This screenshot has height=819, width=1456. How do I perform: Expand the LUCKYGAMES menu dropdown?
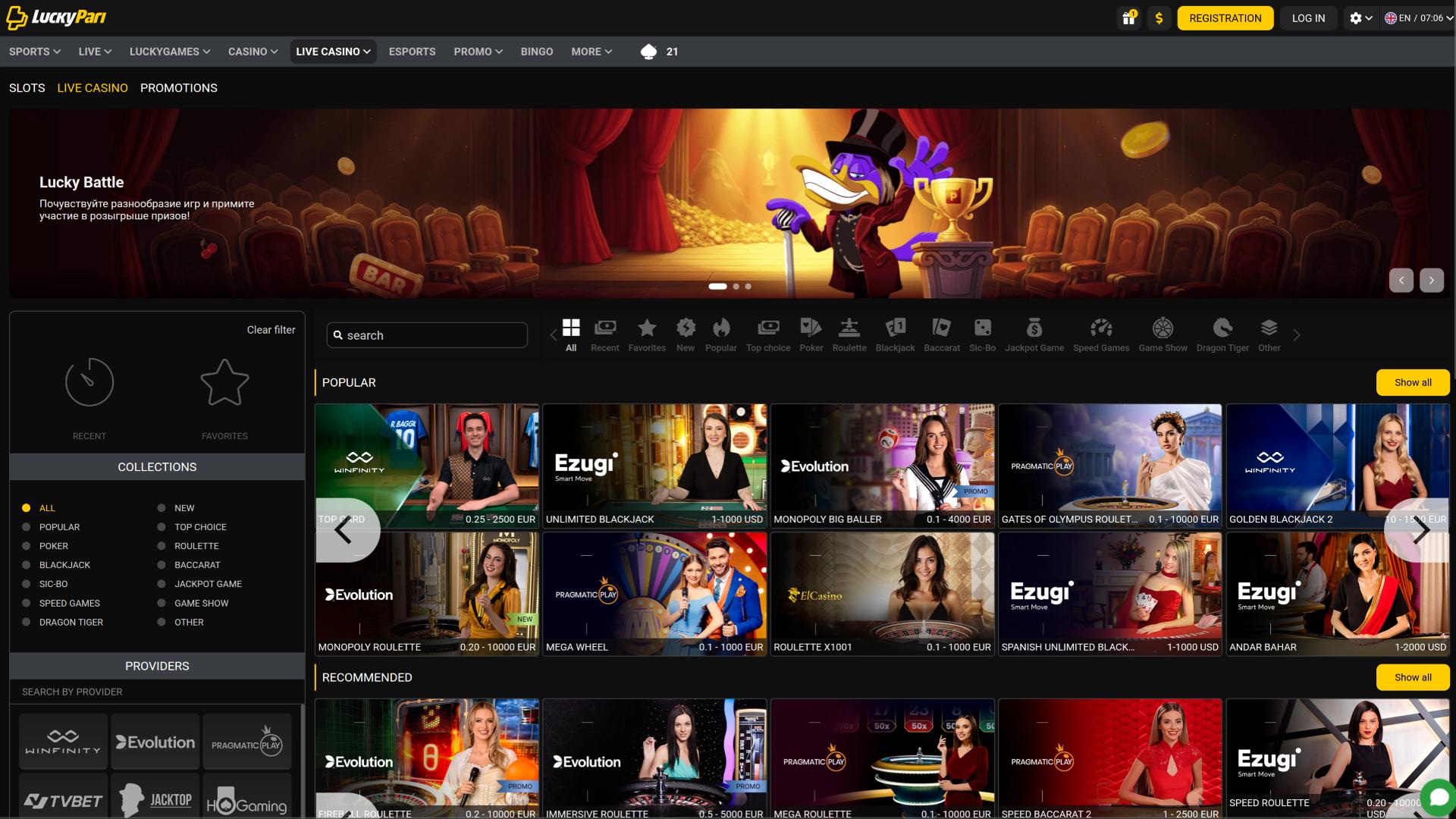(x=170, y=52)
